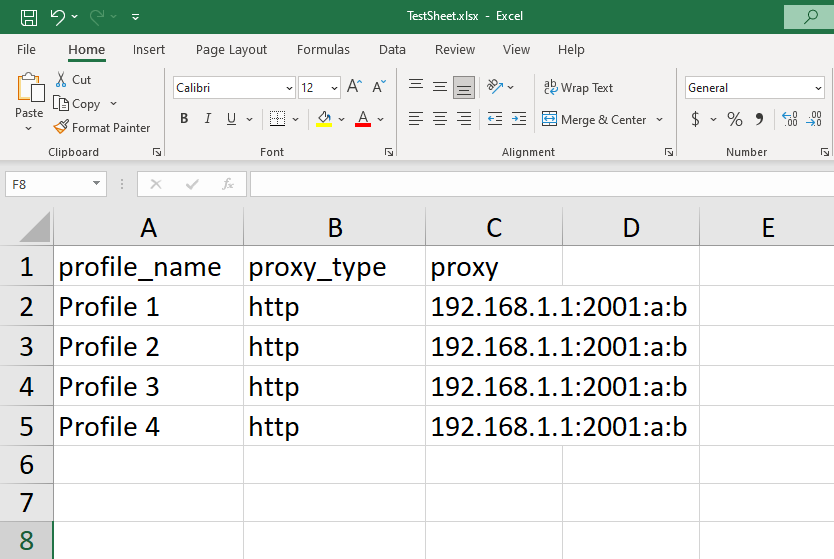Open the Calibri font name dropdown
The width and height of the screenshot is (834, 559).
(x=289, y=88)
